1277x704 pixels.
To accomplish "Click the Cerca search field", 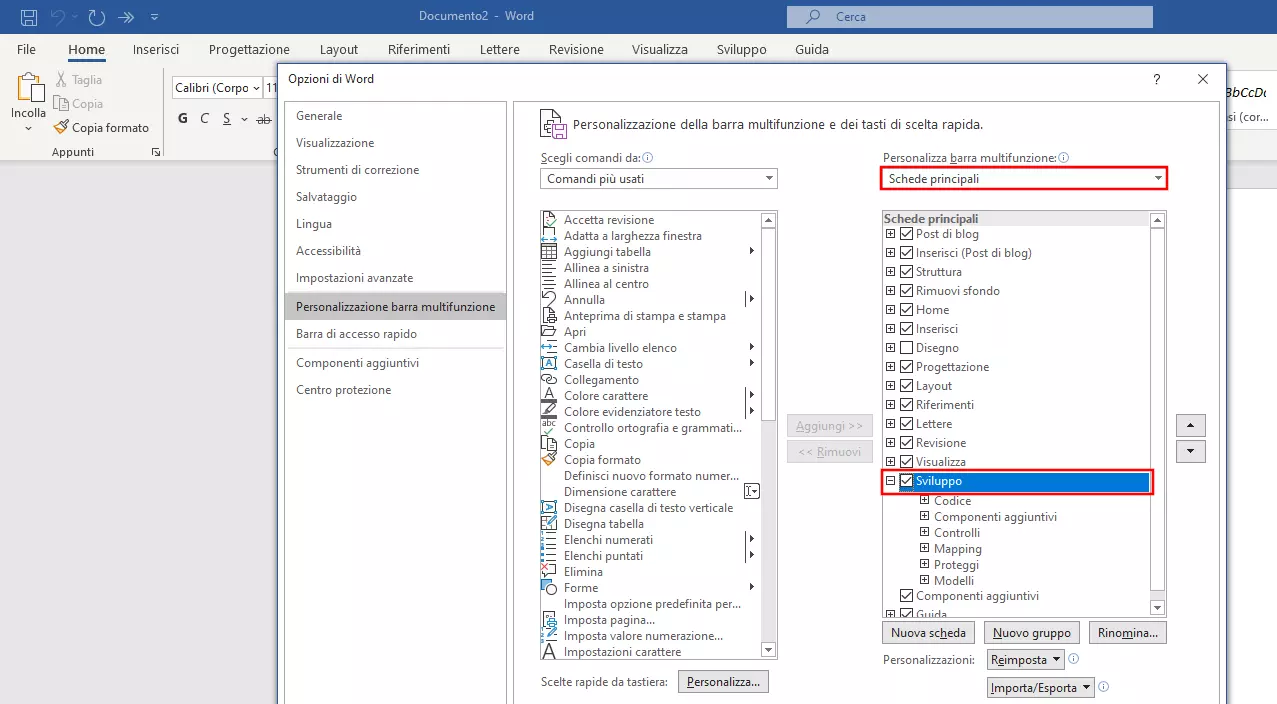I will [x=970, y=17].
